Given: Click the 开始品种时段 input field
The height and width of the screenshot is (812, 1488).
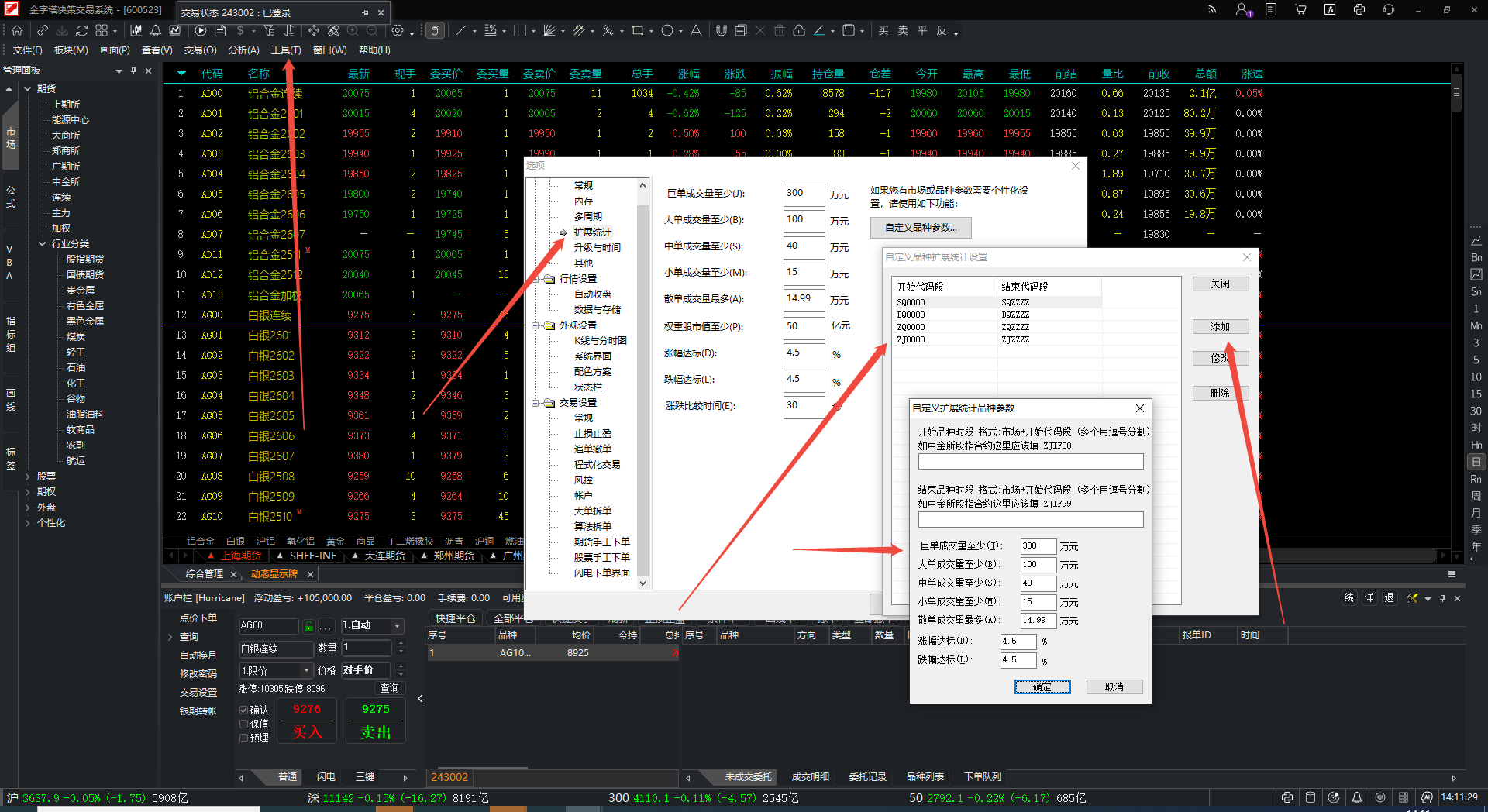Looking at the screenshot, I should 1030,462.
